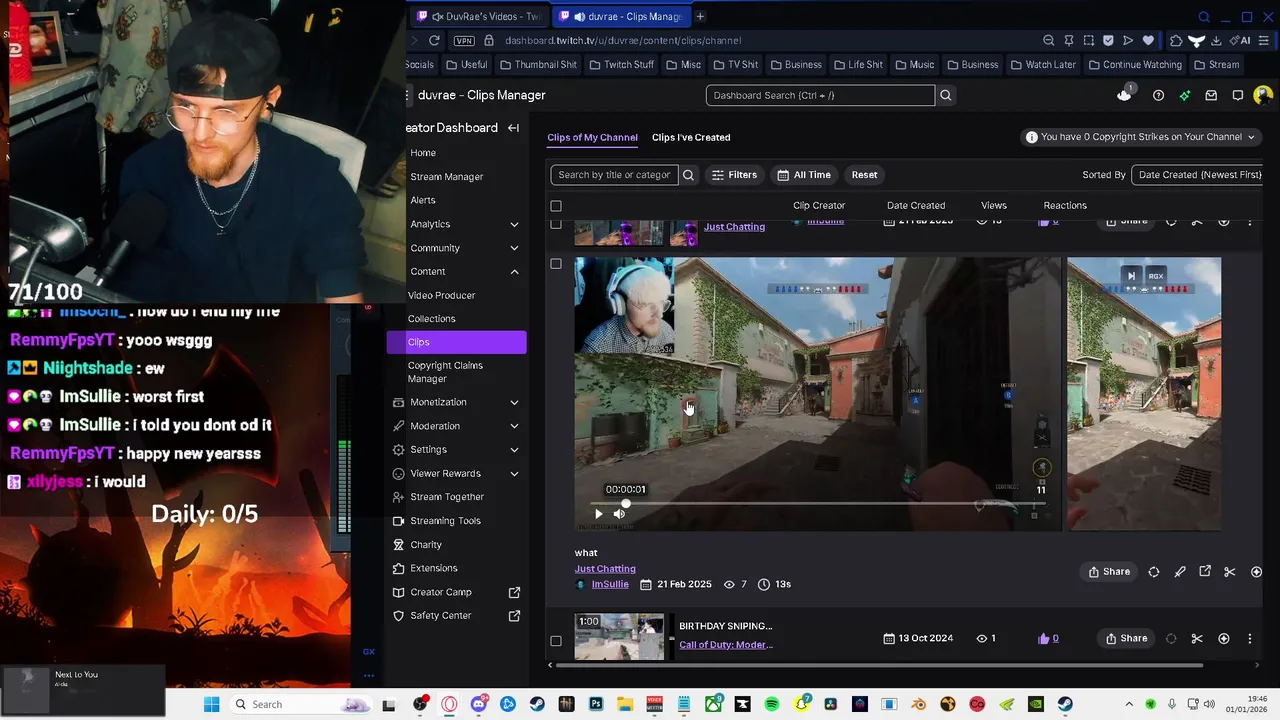Expand the Settings sidebar section
This screenshot has width=1280, height=720.
click(x=514, y=450)
